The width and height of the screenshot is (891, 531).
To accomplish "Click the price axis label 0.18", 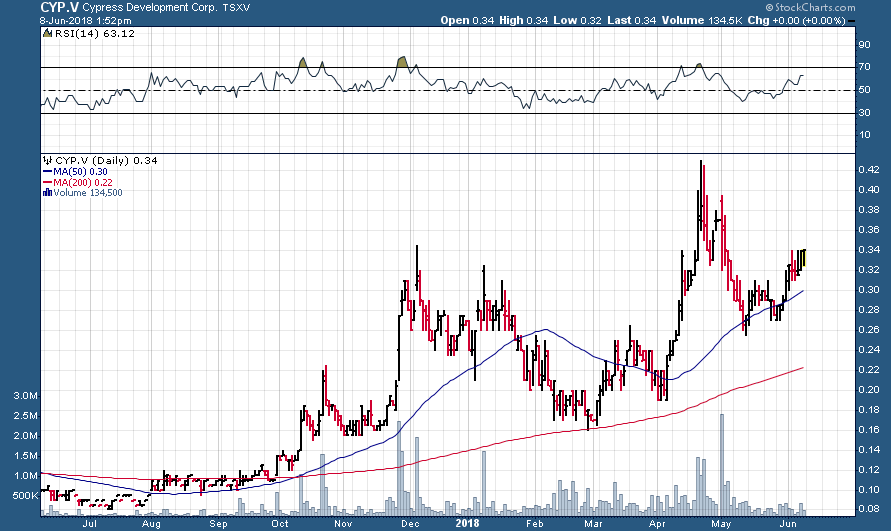I will click(869, 409).
